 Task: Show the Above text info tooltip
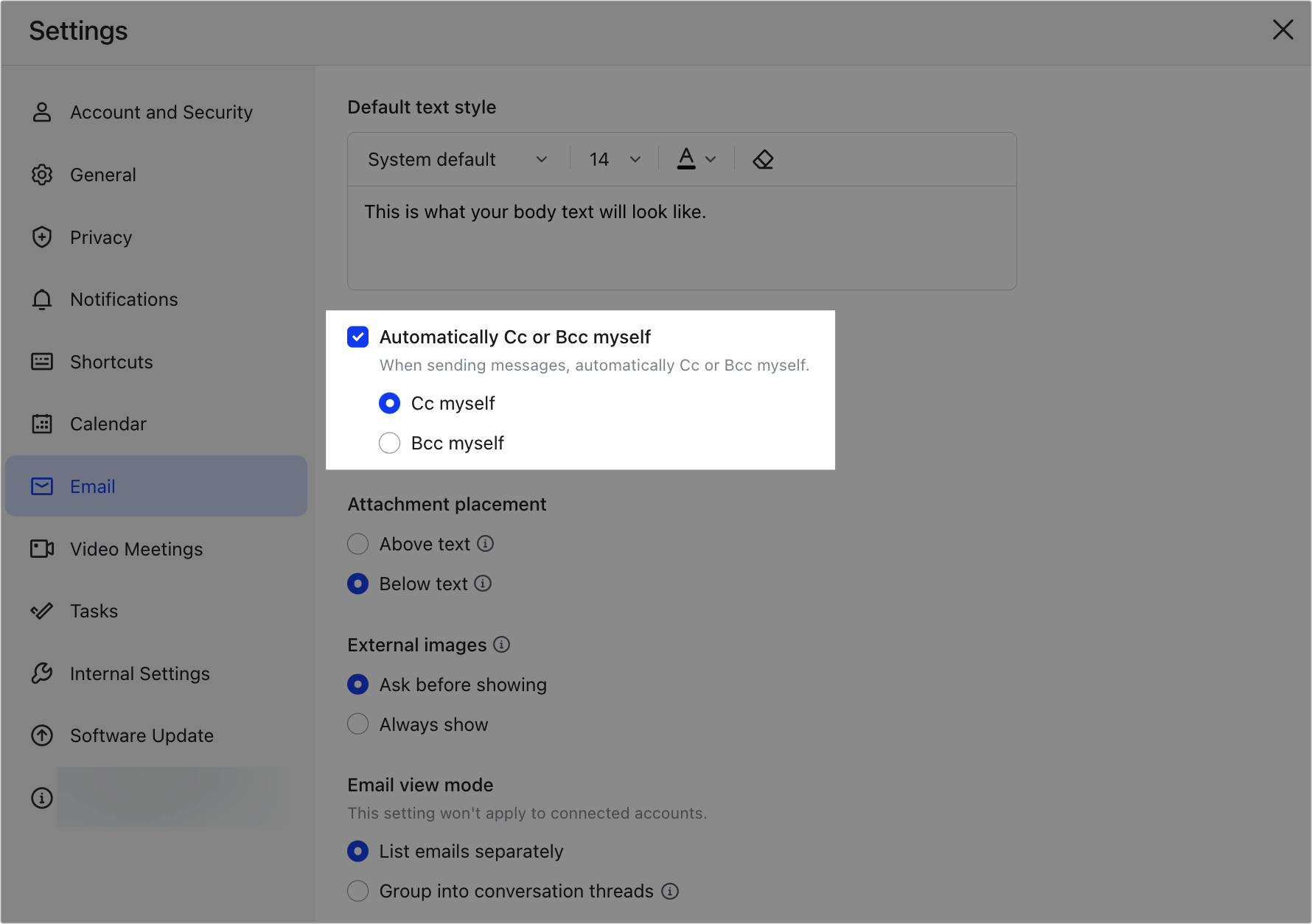[485, 544]
